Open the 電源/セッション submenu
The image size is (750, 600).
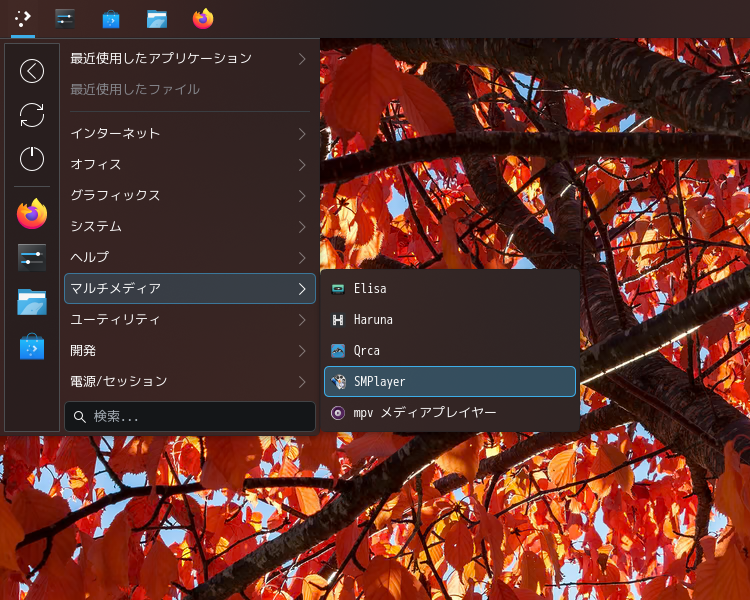coord(190,381)
